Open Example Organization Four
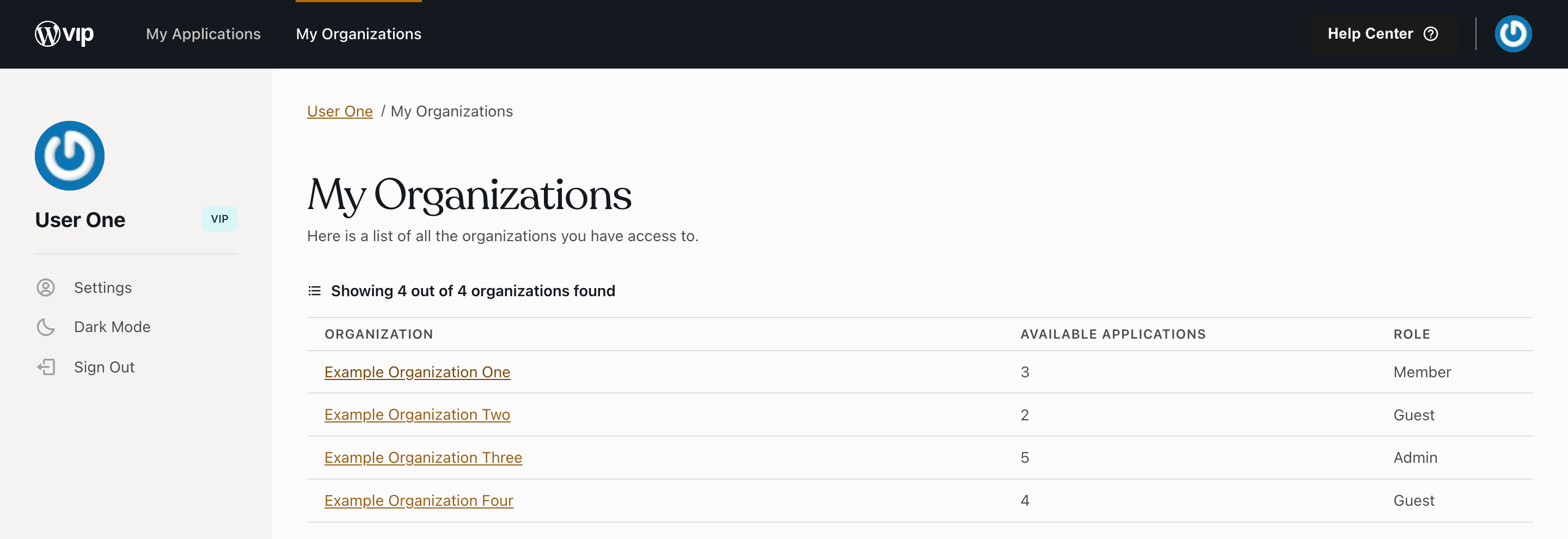1568x539 pixels. click(x=419, y=500)
